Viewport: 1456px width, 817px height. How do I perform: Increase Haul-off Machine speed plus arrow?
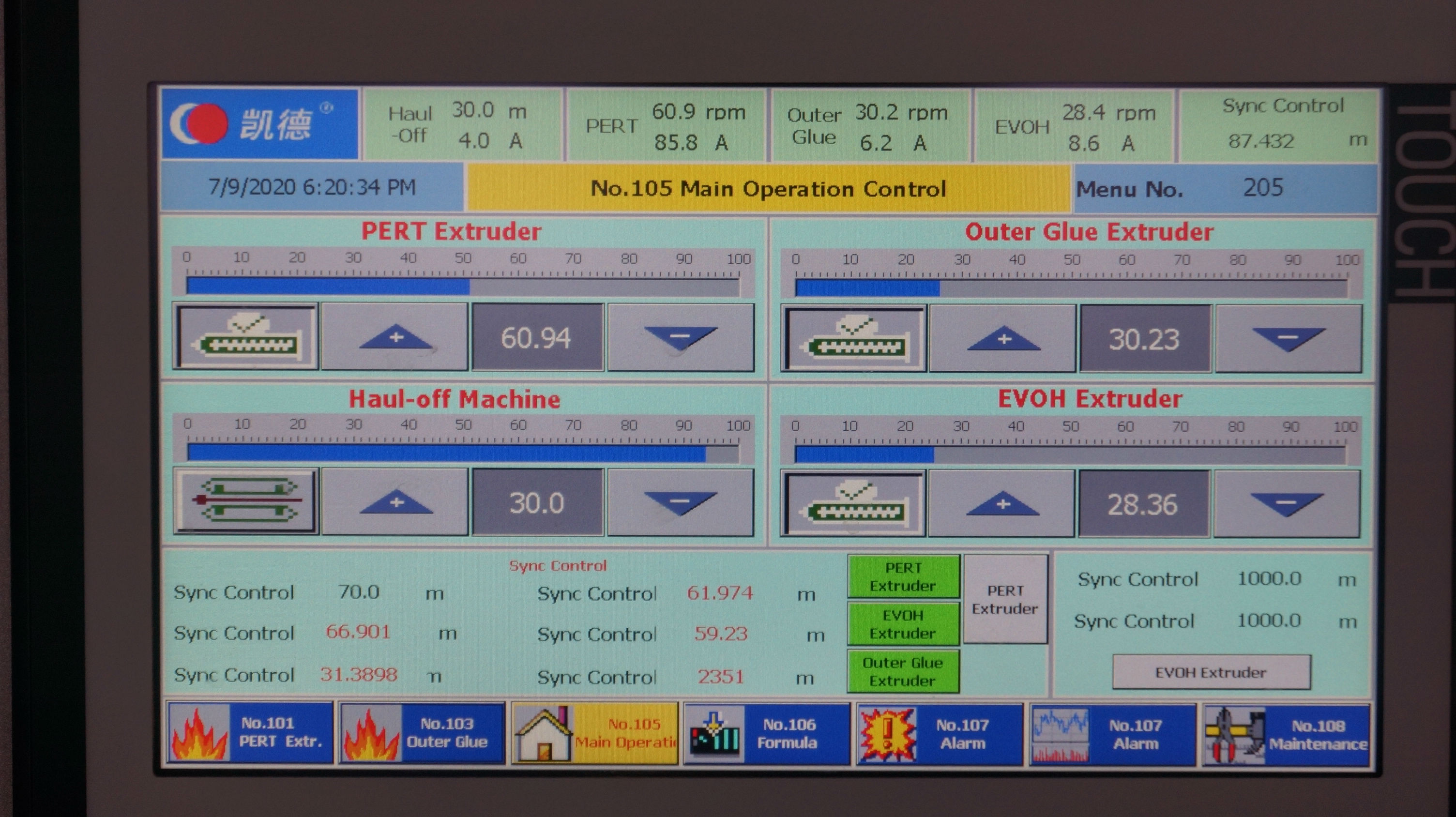point(394,502)
